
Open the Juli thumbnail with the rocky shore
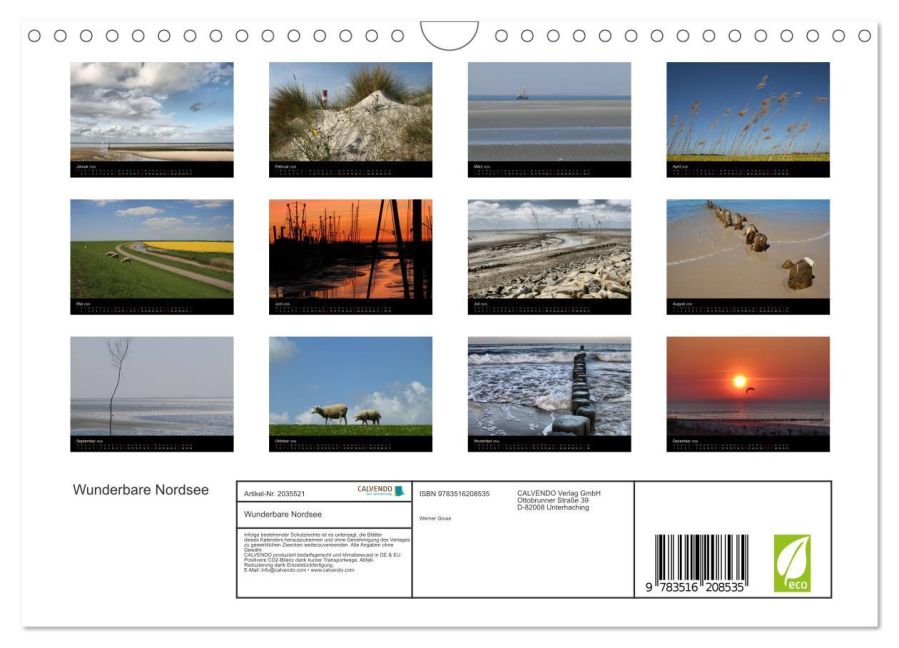click(549, 257)
